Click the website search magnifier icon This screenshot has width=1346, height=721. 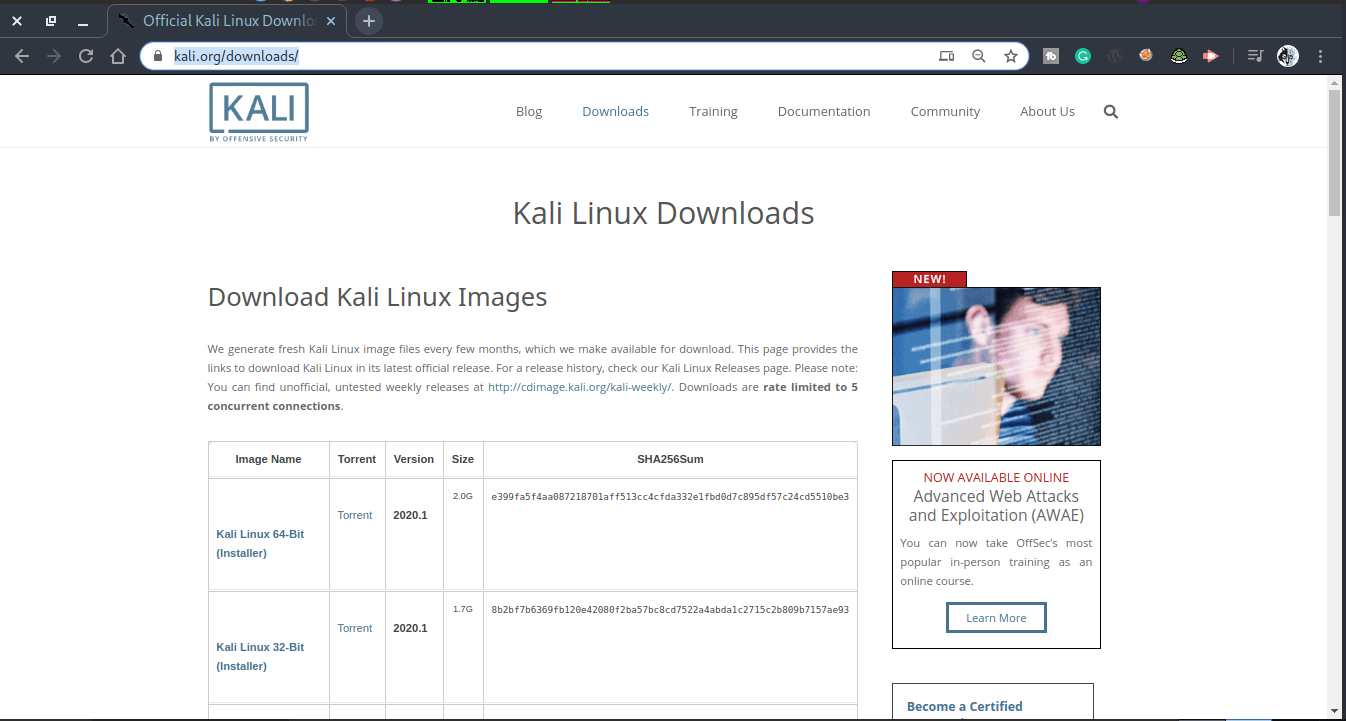pyautogui.click(x=1111, y=112)
